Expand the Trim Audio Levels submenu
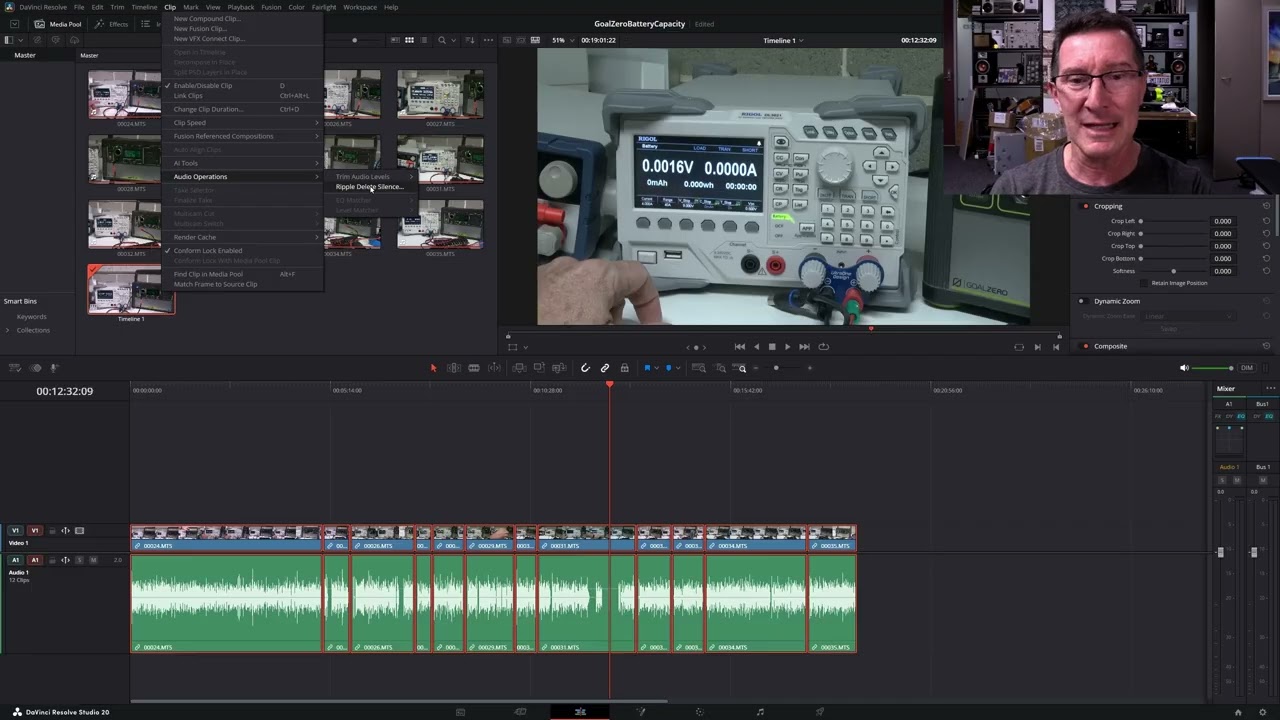Image resolution: width=1280 pixels, height=720 pixels. point(370,177)
